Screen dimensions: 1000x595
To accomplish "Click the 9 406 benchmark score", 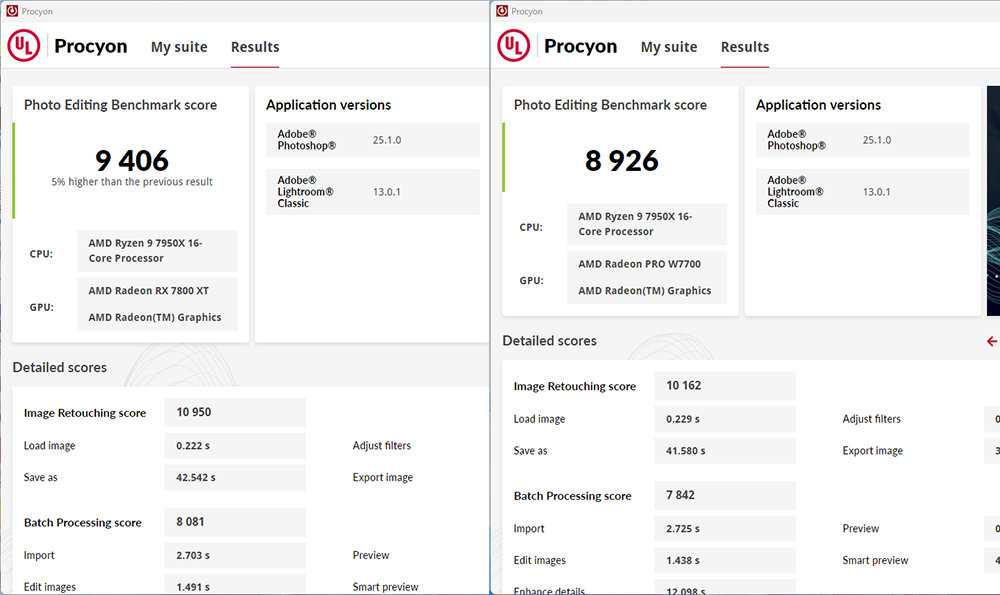I will 132,160.
